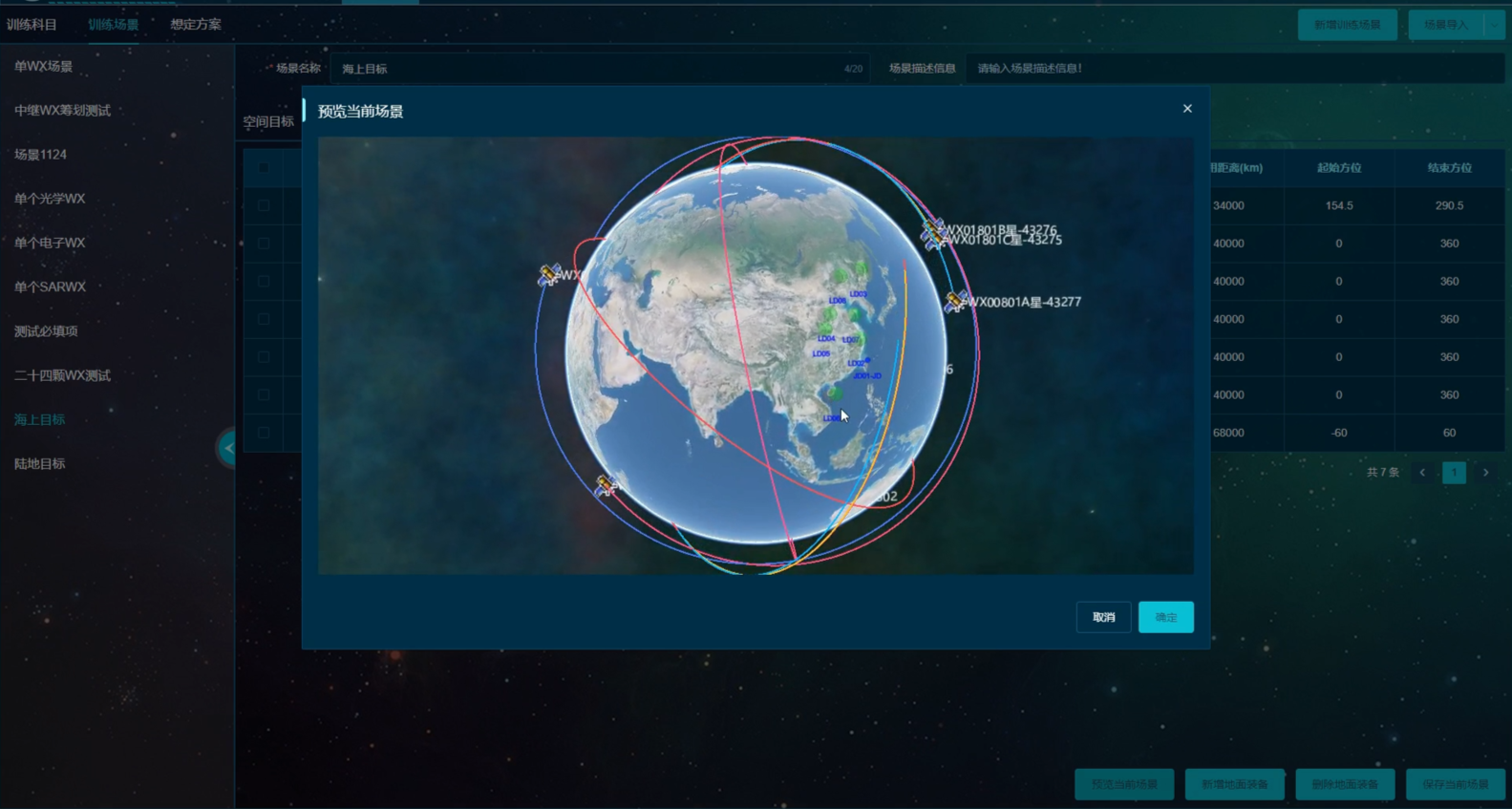The height and width of the screenshot is (809, 1512).
Task: Click the satellite icon left of the globe
Action: tap(549, 276)
